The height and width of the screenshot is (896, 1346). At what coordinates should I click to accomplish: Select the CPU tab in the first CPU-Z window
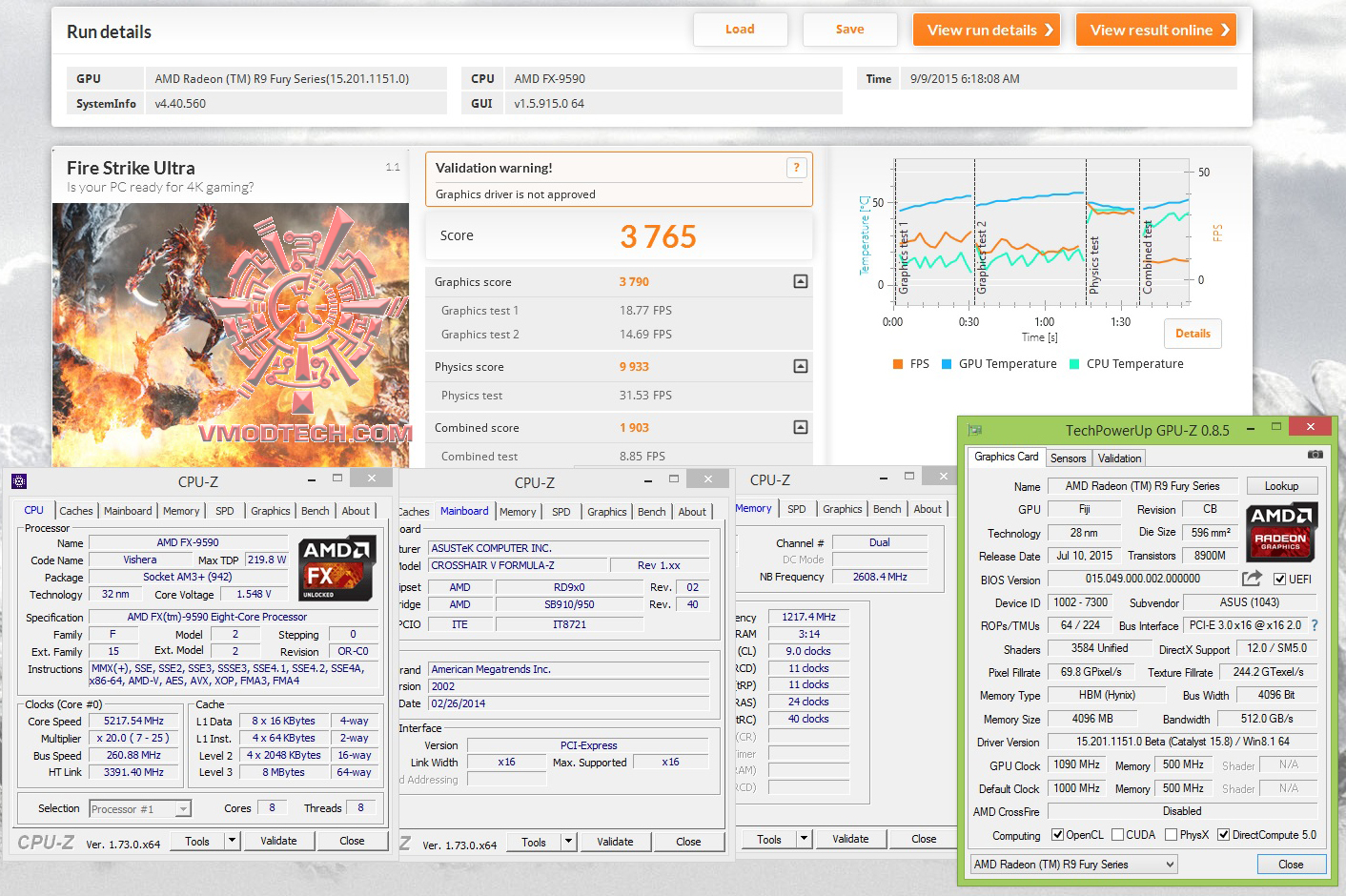tap(33, 510)
